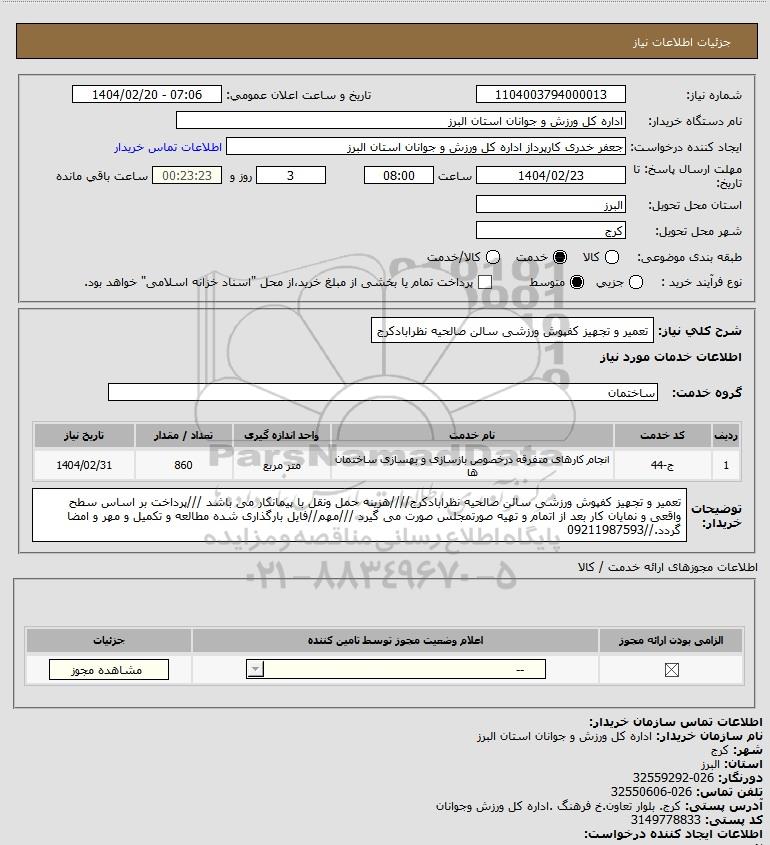Viewport: 770px width, 845px height.
Task: Select the کالا radio button
Action: (x=612, y=258)
